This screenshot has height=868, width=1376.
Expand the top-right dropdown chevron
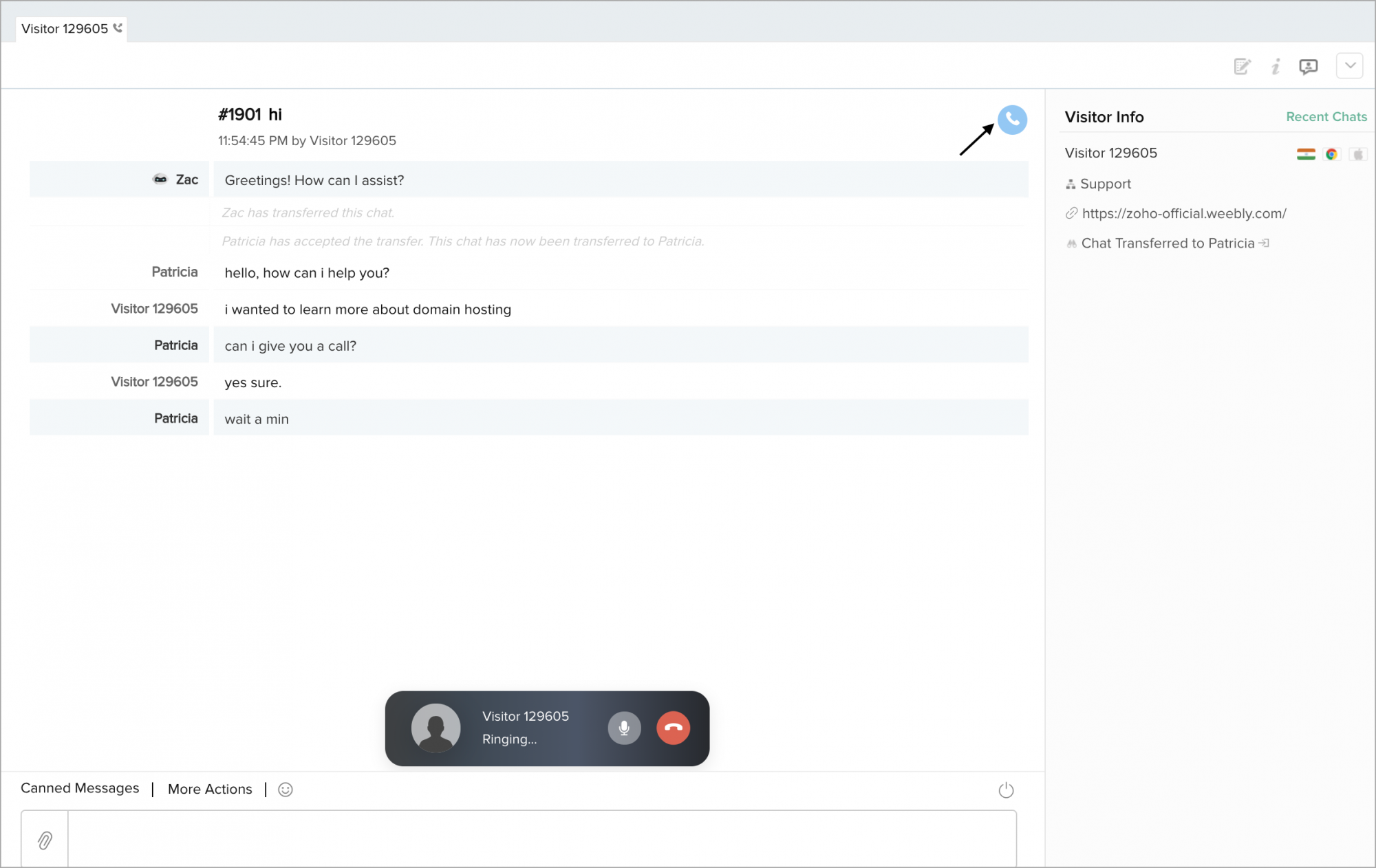point(1350,66)
